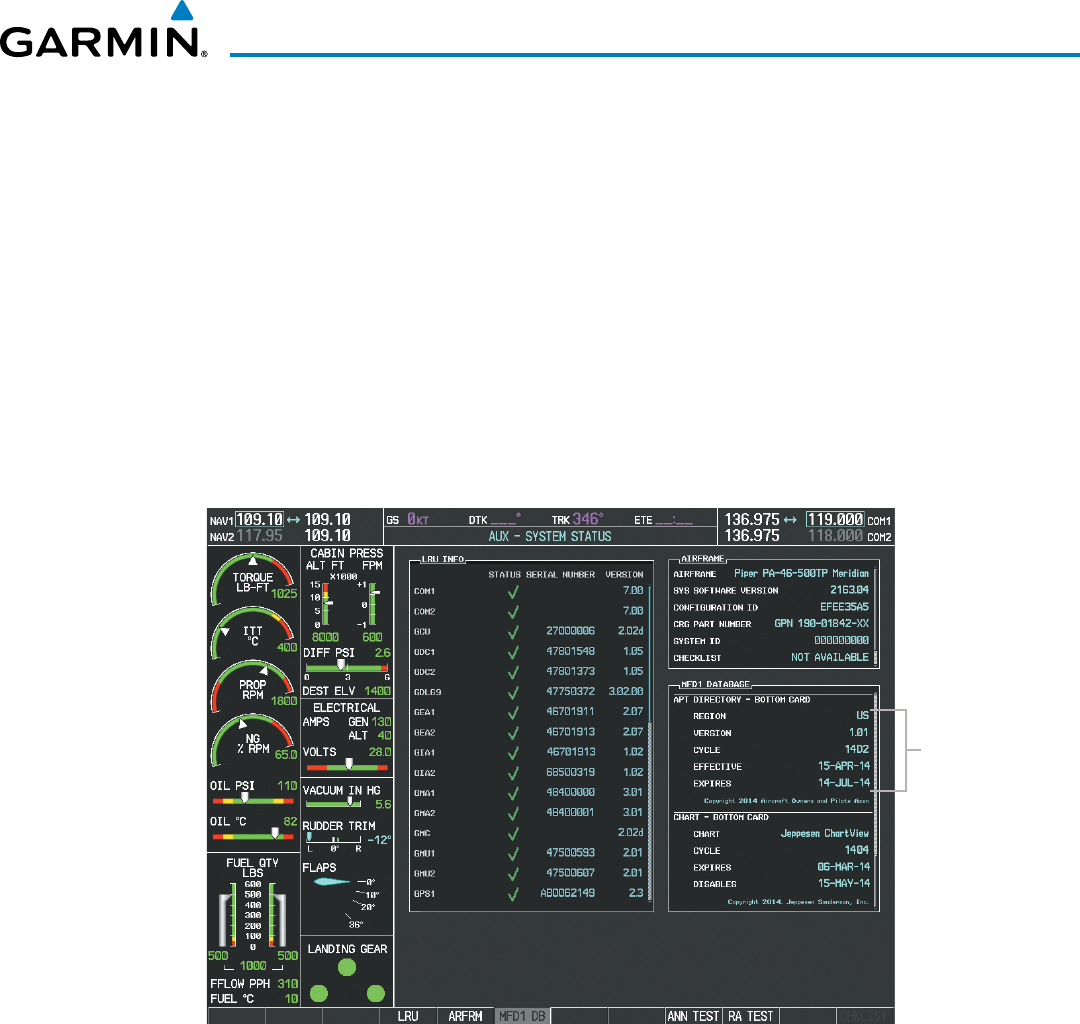Click the AIRFRAME box scrollbar
This screenshot has height=1024, width=1080.
pos(875,616)
